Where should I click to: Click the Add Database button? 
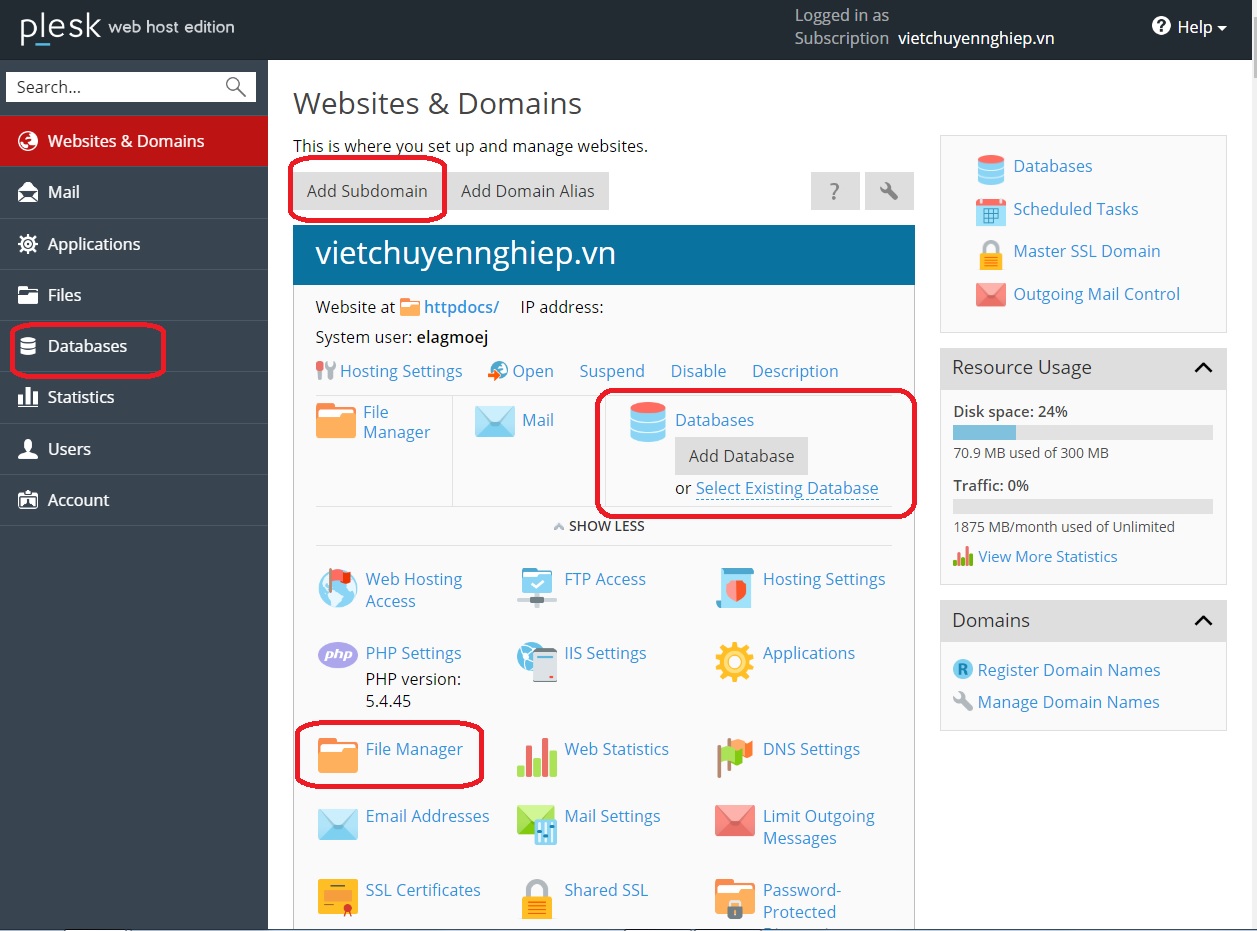[741, 456]
